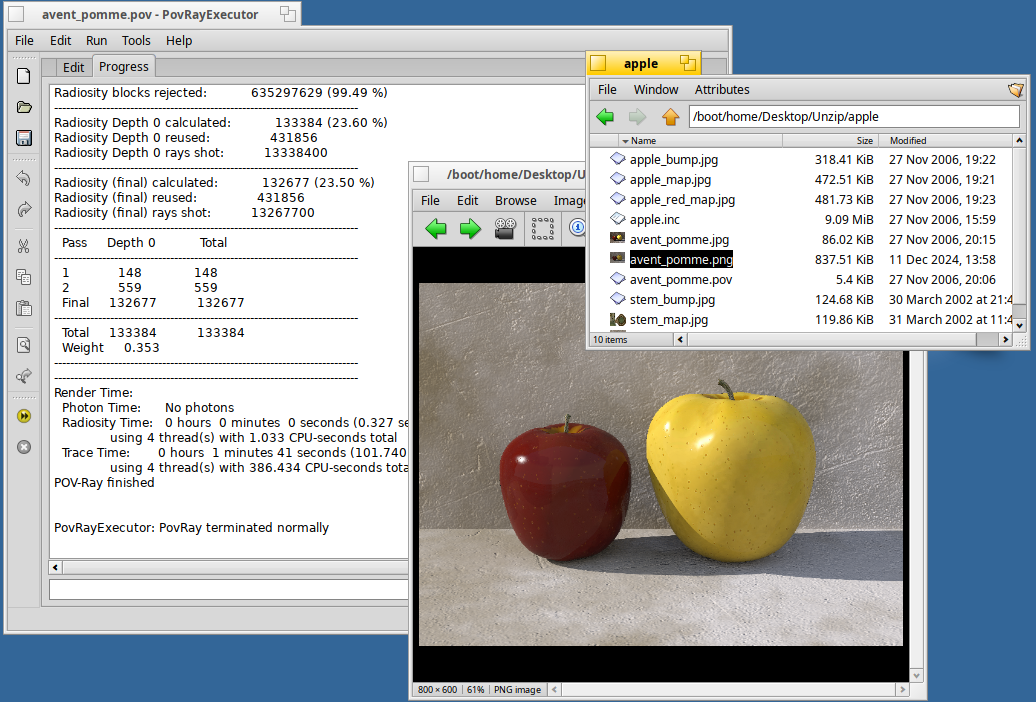Image resolution: width=1036 pixels, height=702 pixels.
Task: Click file list scroll down arrow
Action: (x=1019, y=325)
